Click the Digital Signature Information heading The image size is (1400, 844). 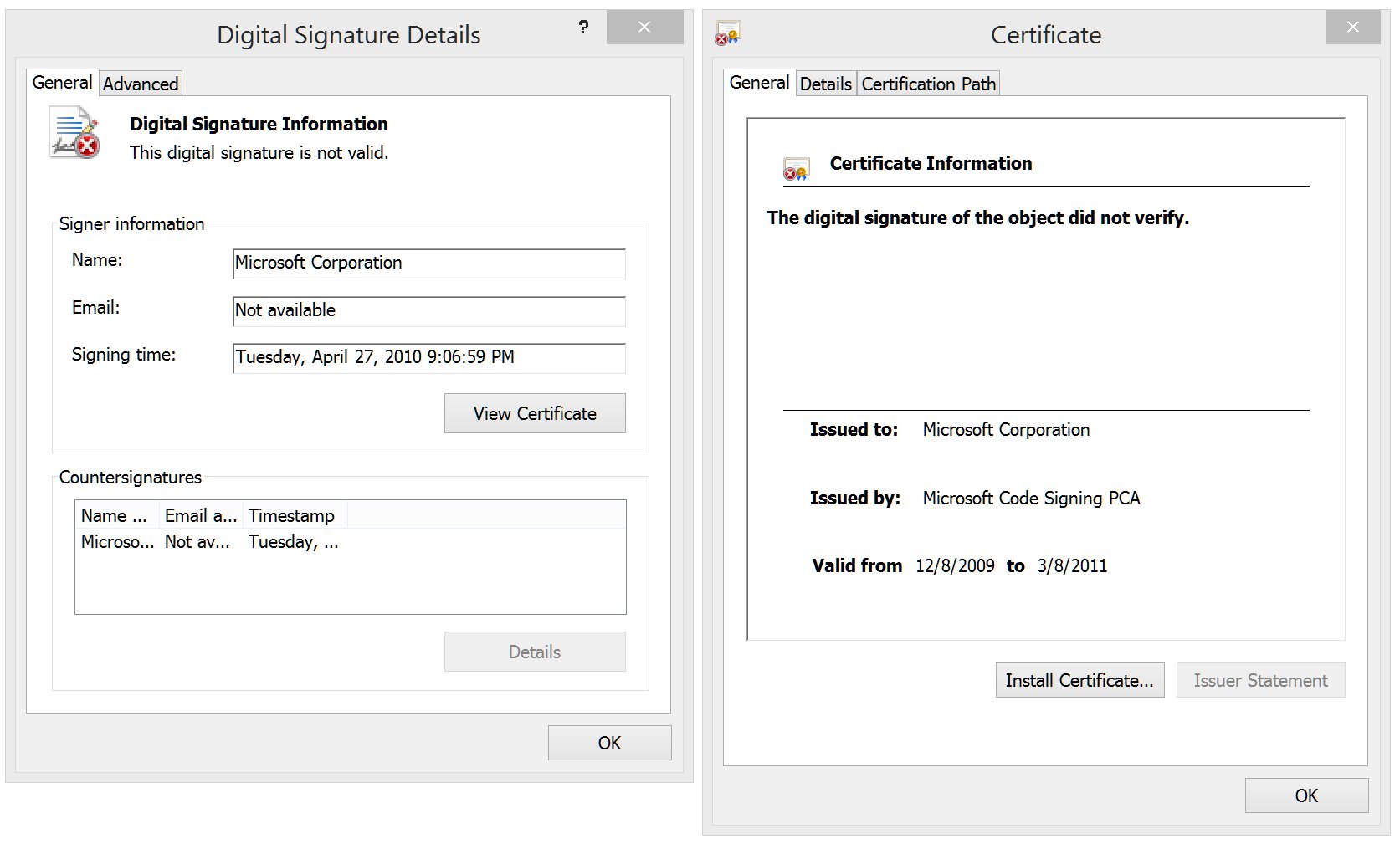tap(259, 124)
